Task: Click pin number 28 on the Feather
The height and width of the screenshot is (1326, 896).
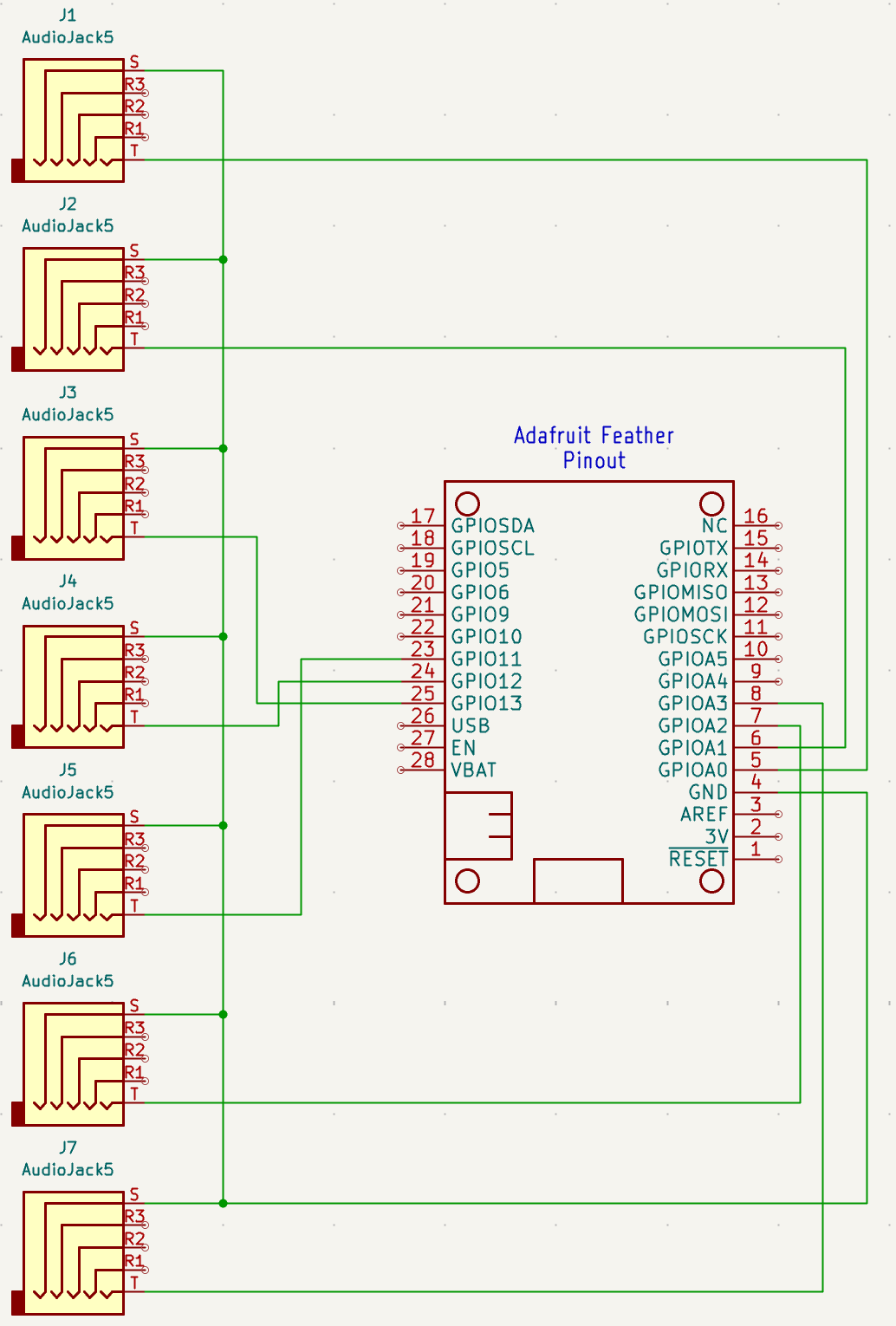Action: pyautogui.click(x=423, y=761)
